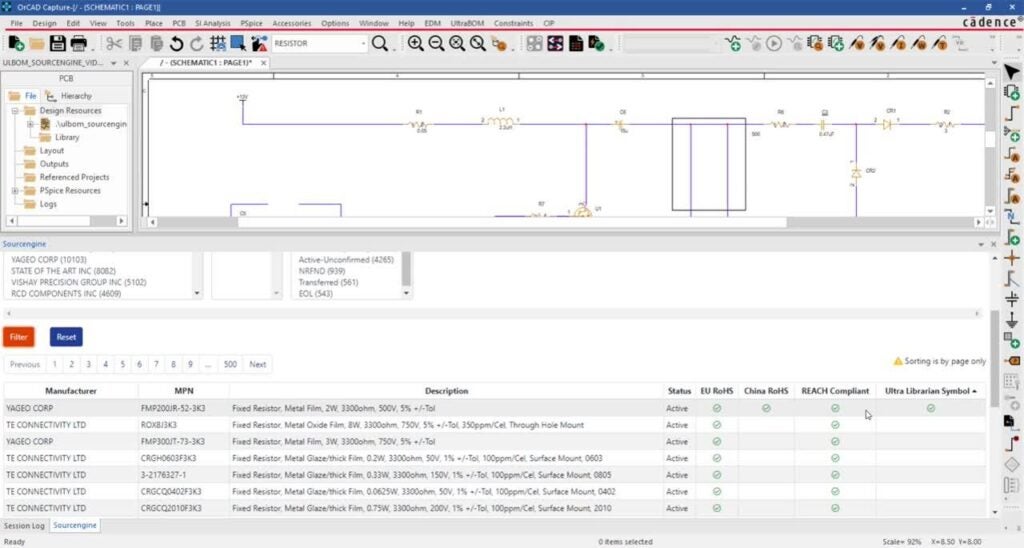Collapse the Design Resources tree node
Image resolution: width=1024 pixels, height=548 pixels.
coord(15,111)
